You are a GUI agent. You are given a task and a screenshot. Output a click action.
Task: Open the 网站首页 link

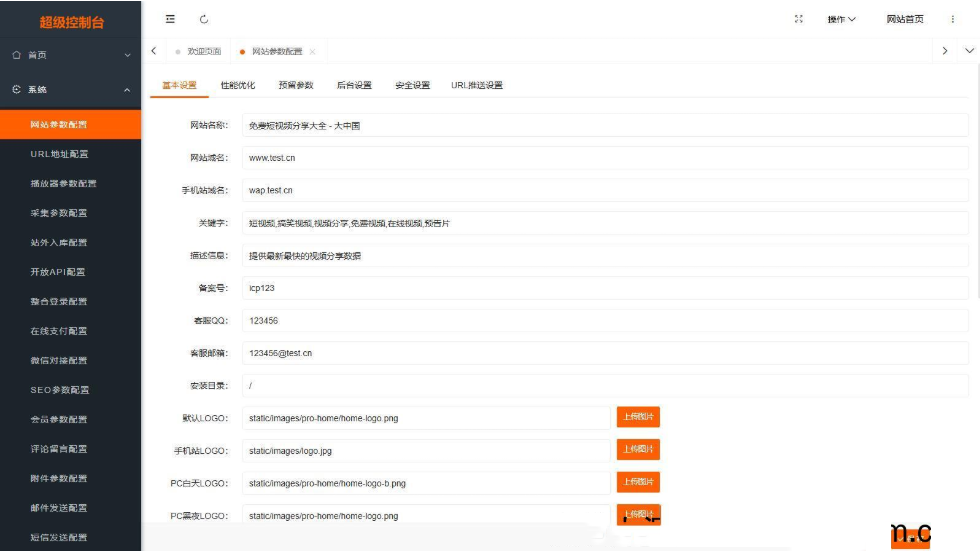click(x=904, y=19)
